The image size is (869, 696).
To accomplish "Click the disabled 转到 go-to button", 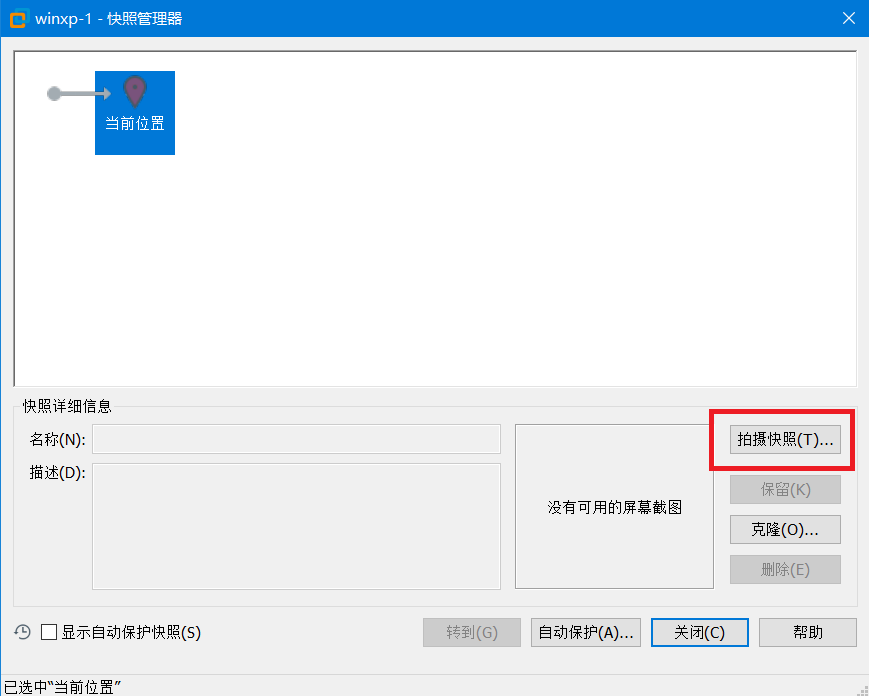I will pyautogui.click(x=471, y=632).
